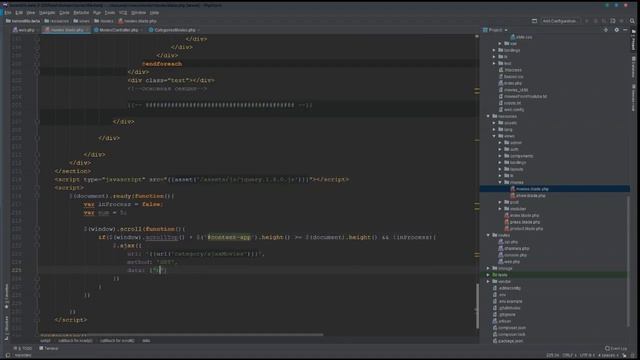640x360 pixels.
Task: Click the tool windows icon in bottom-left corner
Action: pos(7,355)
